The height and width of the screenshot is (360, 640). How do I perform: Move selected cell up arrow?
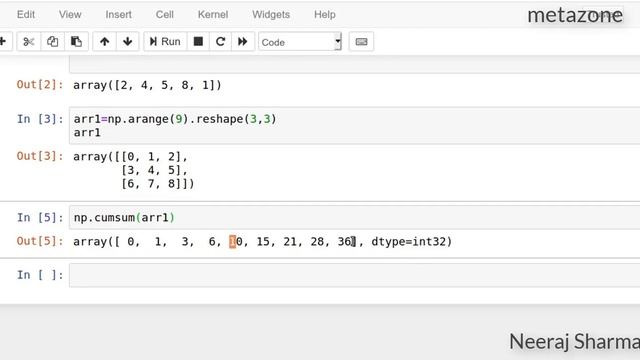(x=104, y=42)
